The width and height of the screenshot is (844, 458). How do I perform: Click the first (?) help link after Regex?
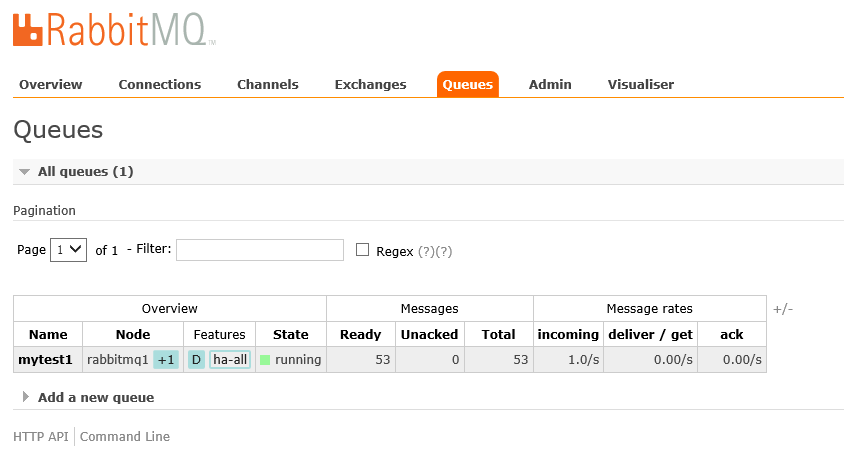pyautogui.click(x=426, y=251)
